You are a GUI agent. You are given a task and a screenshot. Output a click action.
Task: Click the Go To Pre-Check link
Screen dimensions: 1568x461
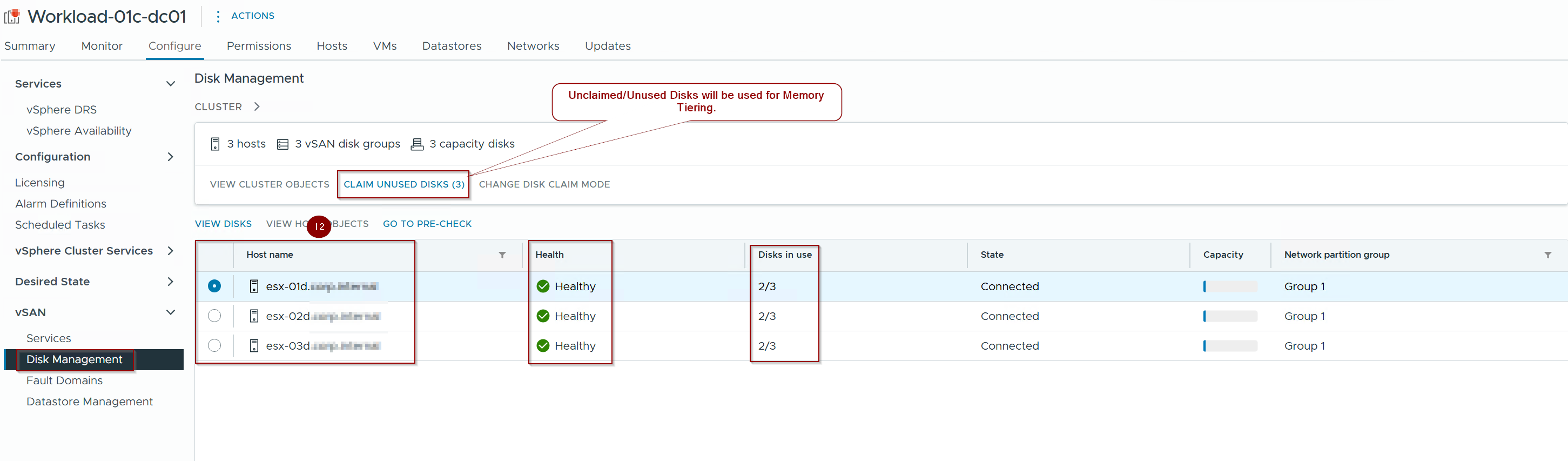pyautogui.click(x=427, y=224)
